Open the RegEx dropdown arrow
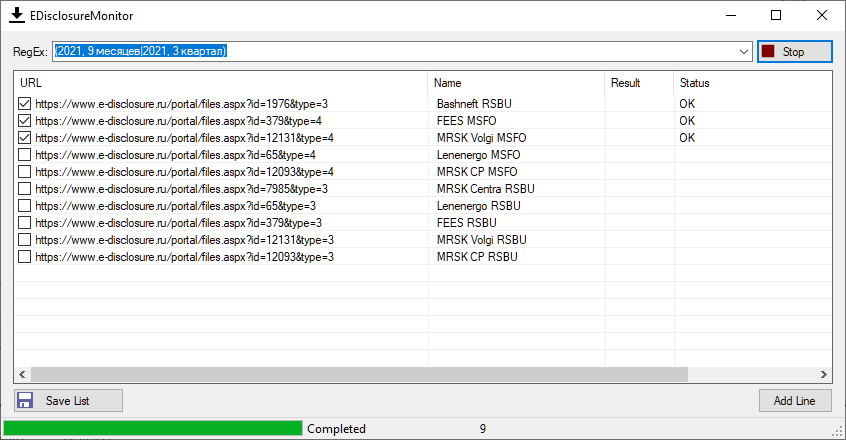Viewport: 846px width, 440px height. (x=743, y=52)
